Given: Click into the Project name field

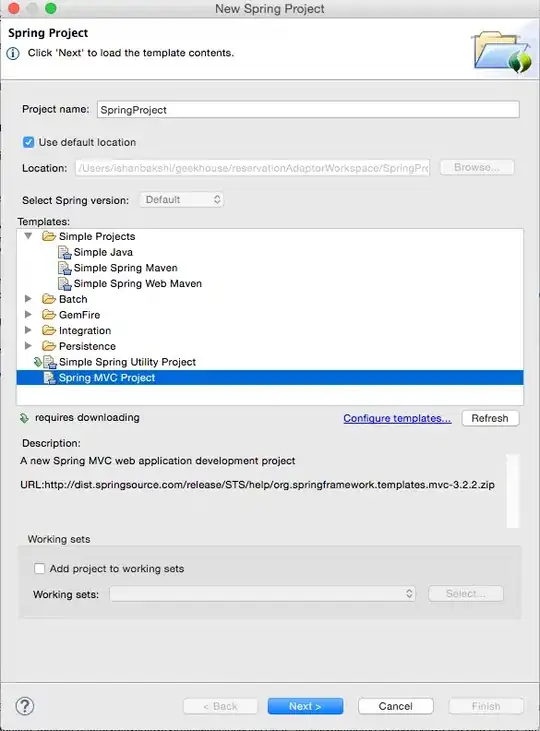Looking at the screenshot, I should [308, 110].
